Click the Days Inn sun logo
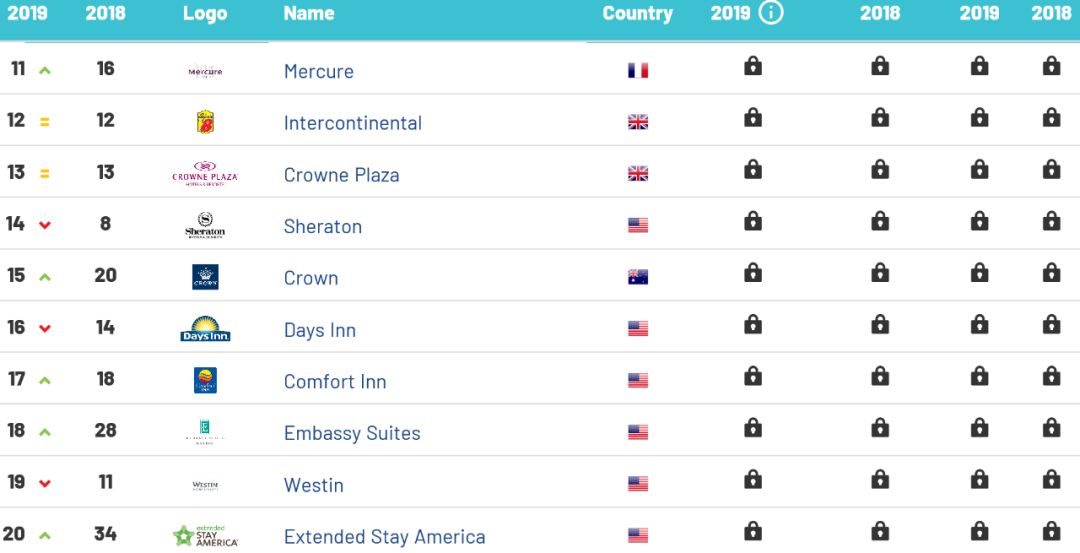 coord(205,329)
